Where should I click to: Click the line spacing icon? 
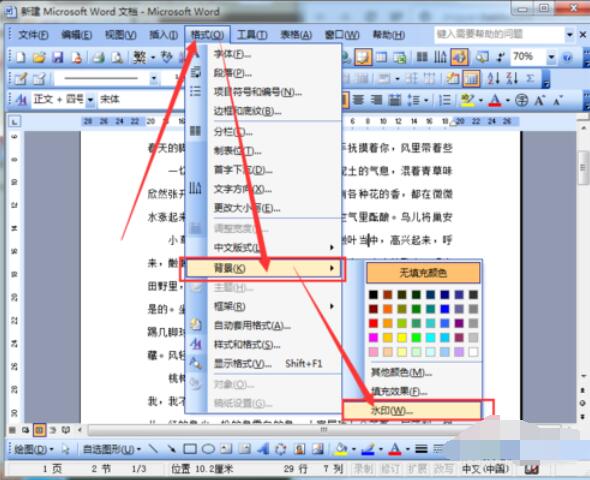414,100
